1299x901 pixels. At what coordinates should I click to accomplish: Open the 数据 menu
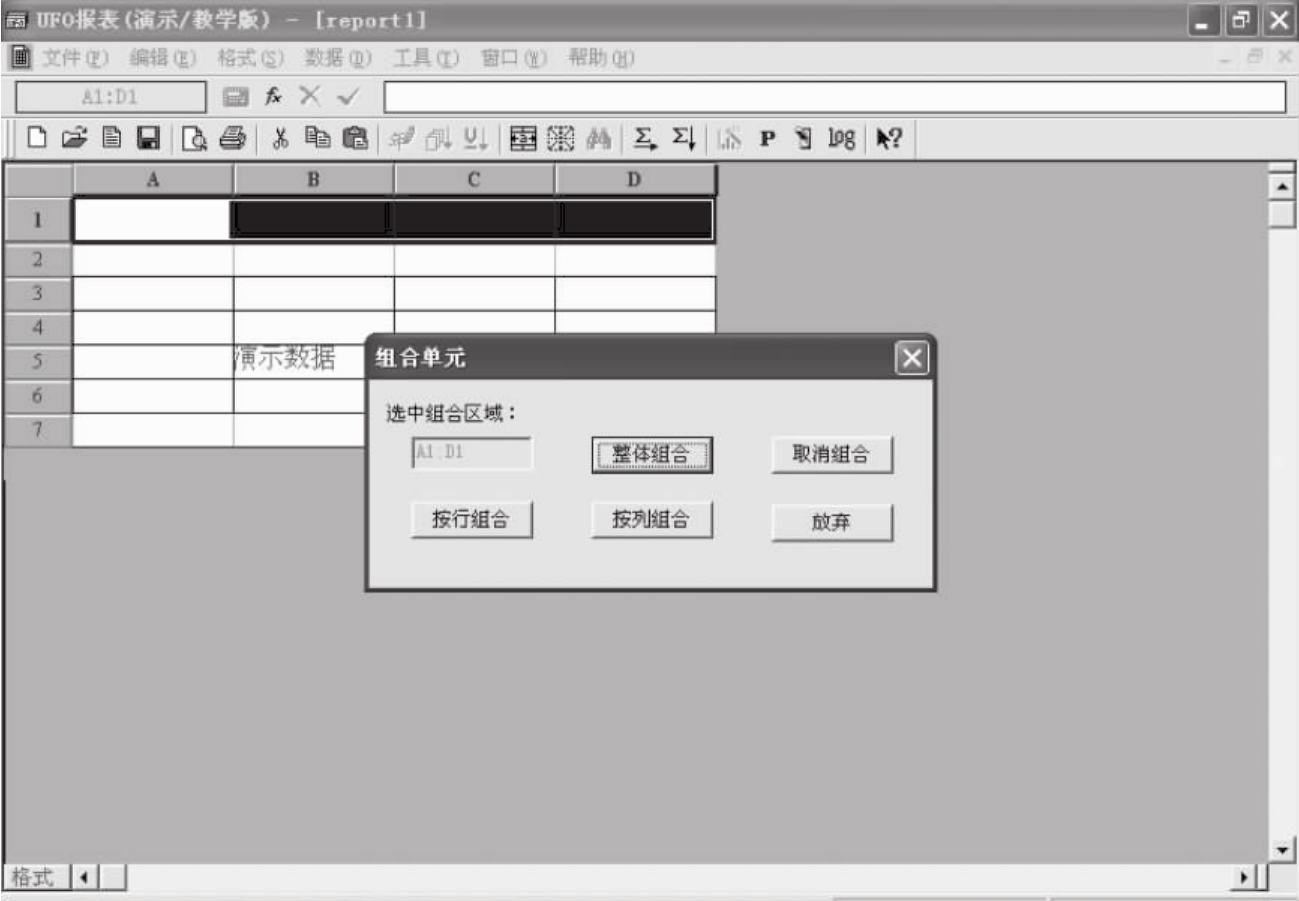pos(338,58)
